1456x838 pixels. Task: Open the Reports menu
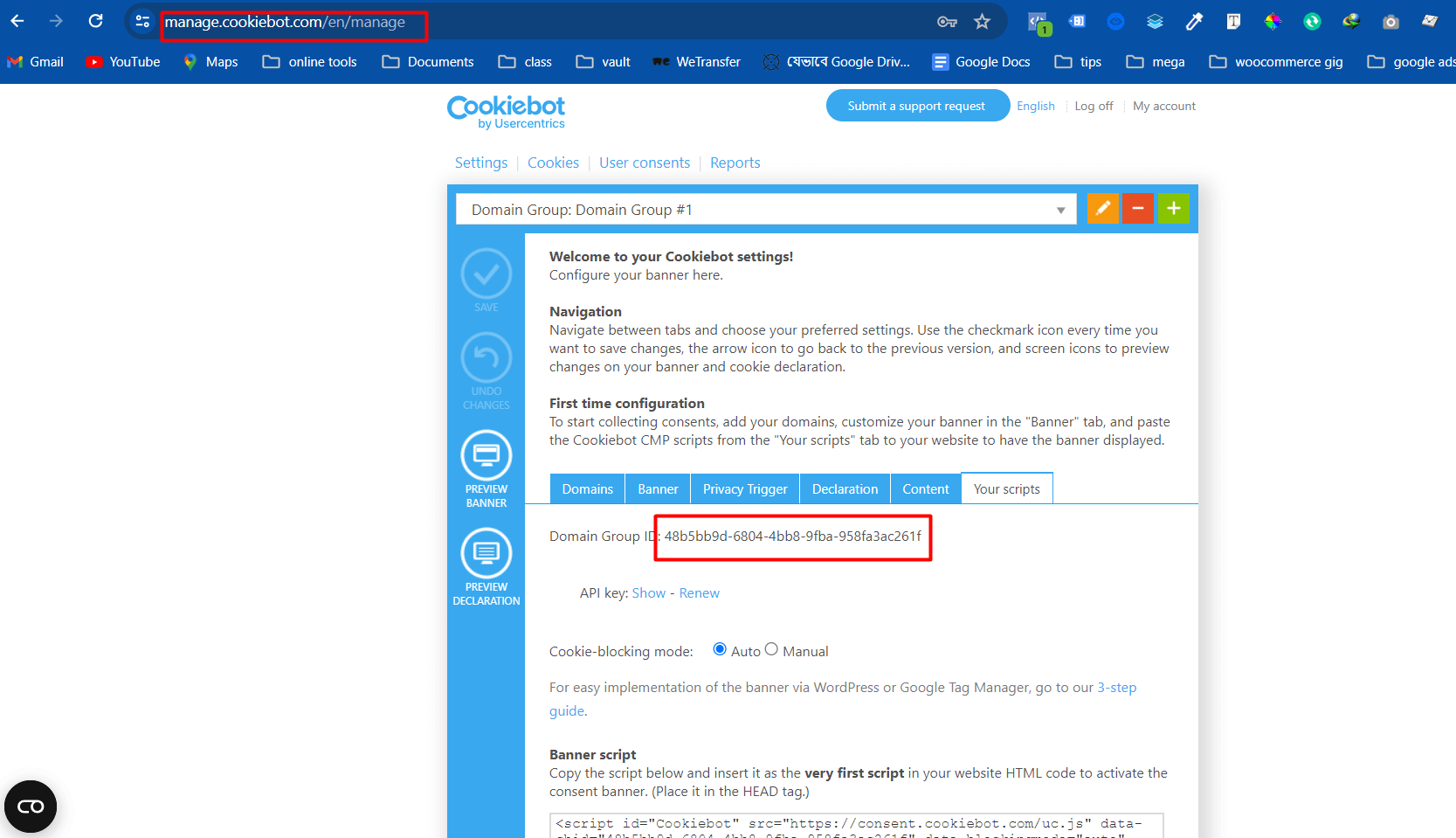point(735,163)
